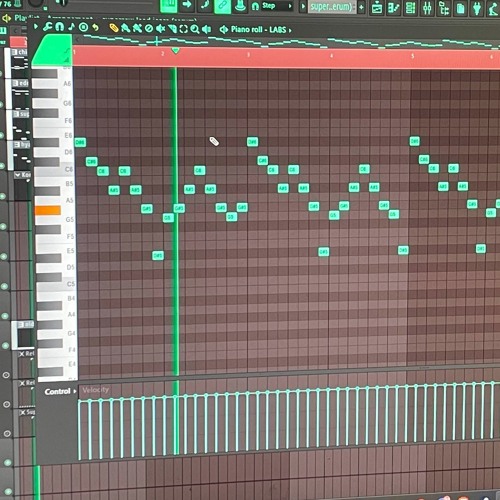Open the Mixer from the top toolbar
Image resolution: width=500 pixels, height=500 pixels.
pyautogui.click(x=427, y=8)
